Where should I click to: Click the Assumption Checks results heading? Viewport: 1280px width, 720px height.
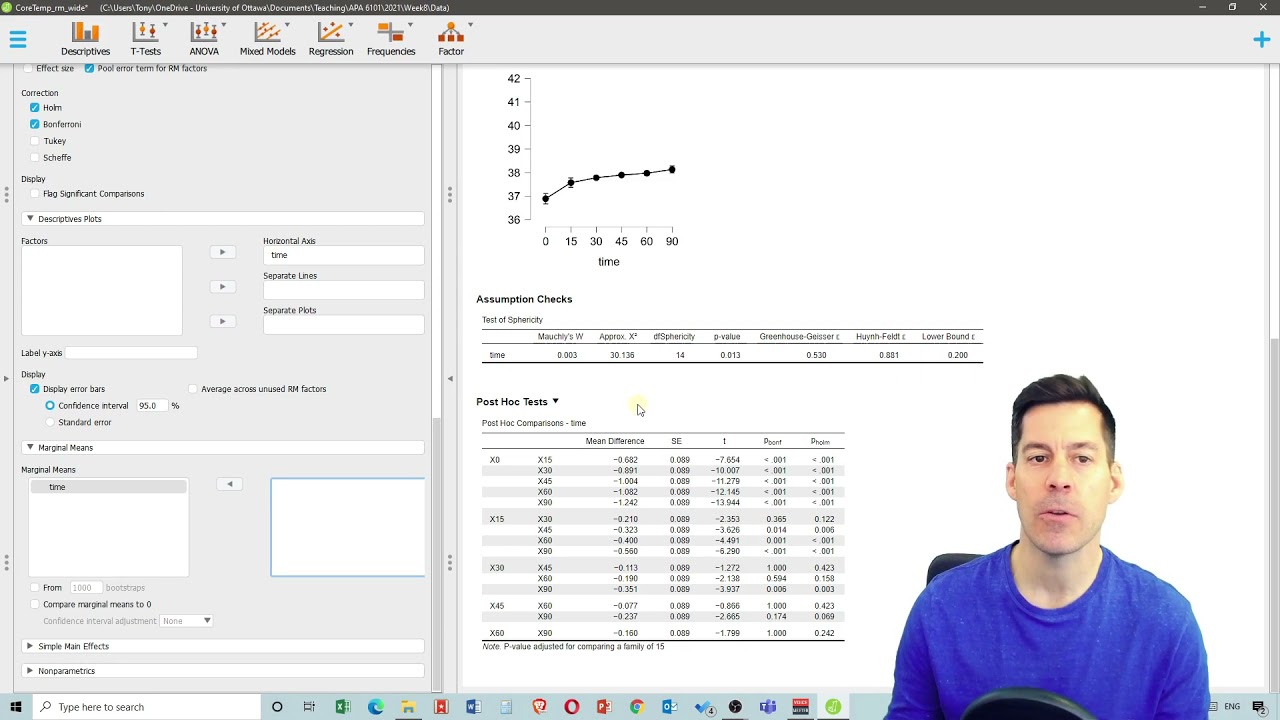tap(524, 299)
